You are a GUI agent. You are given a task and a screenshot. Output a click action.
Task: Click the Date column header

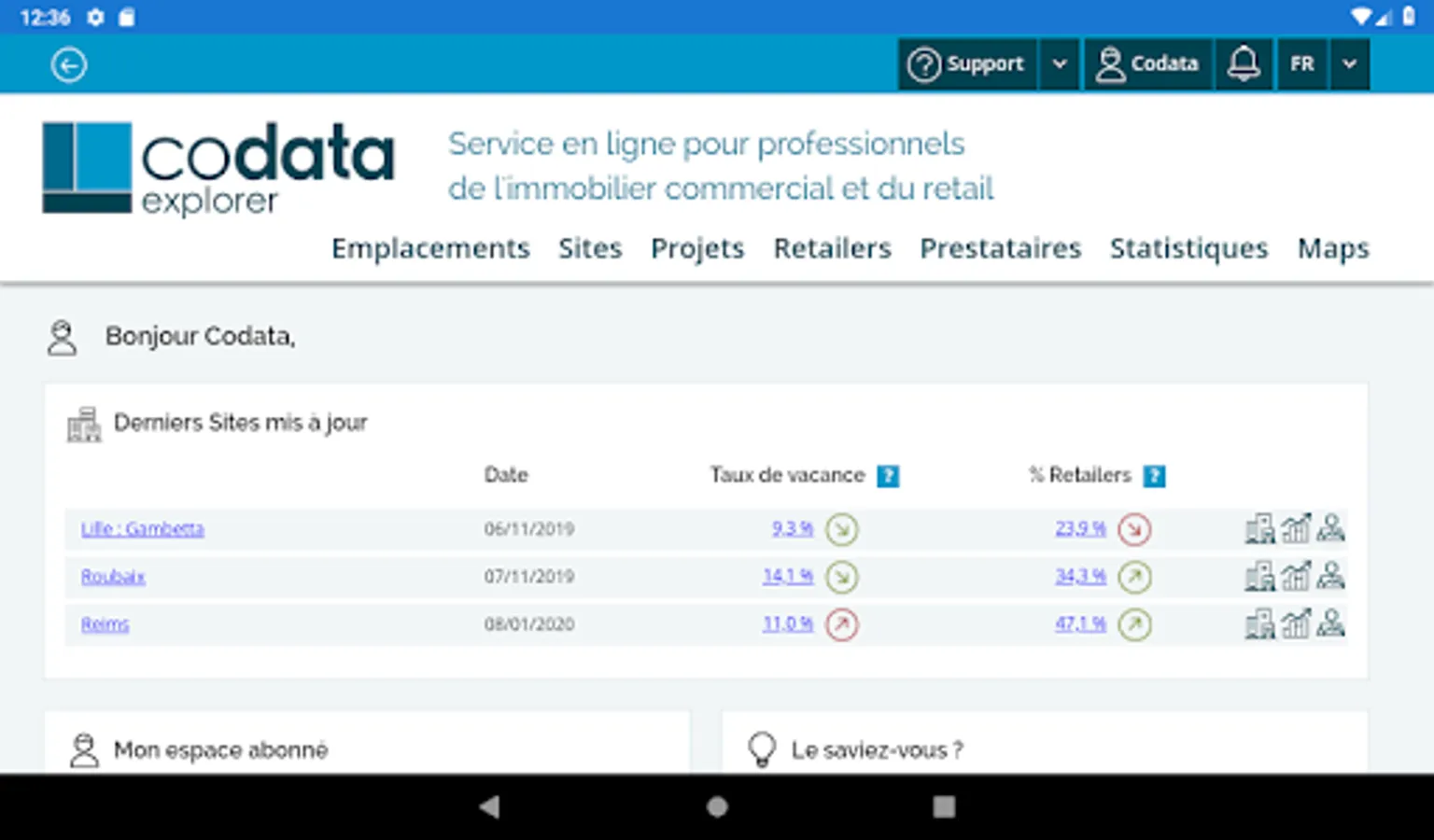click(506, 475)
